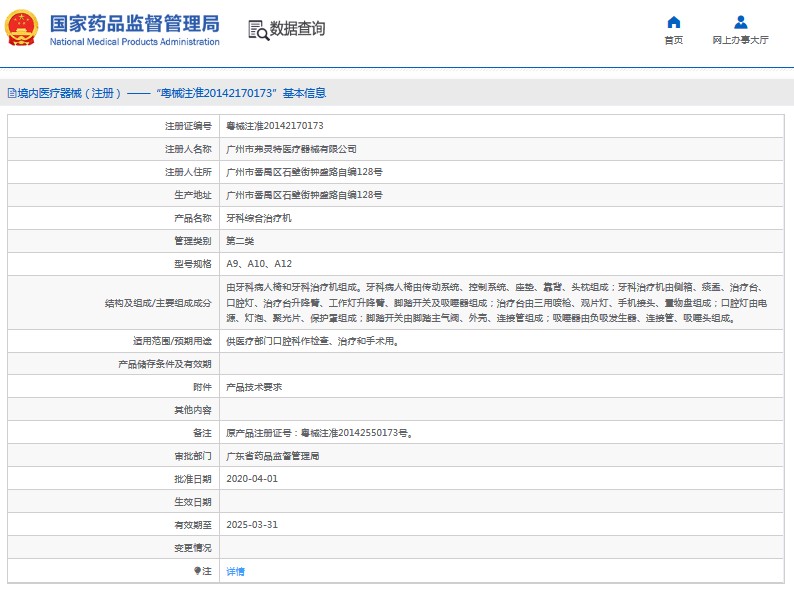Click the small icon before 境内医疗器械 heading
Image resolution: width=794 pixels, height=591 pixels.
(x=10, y=93)
